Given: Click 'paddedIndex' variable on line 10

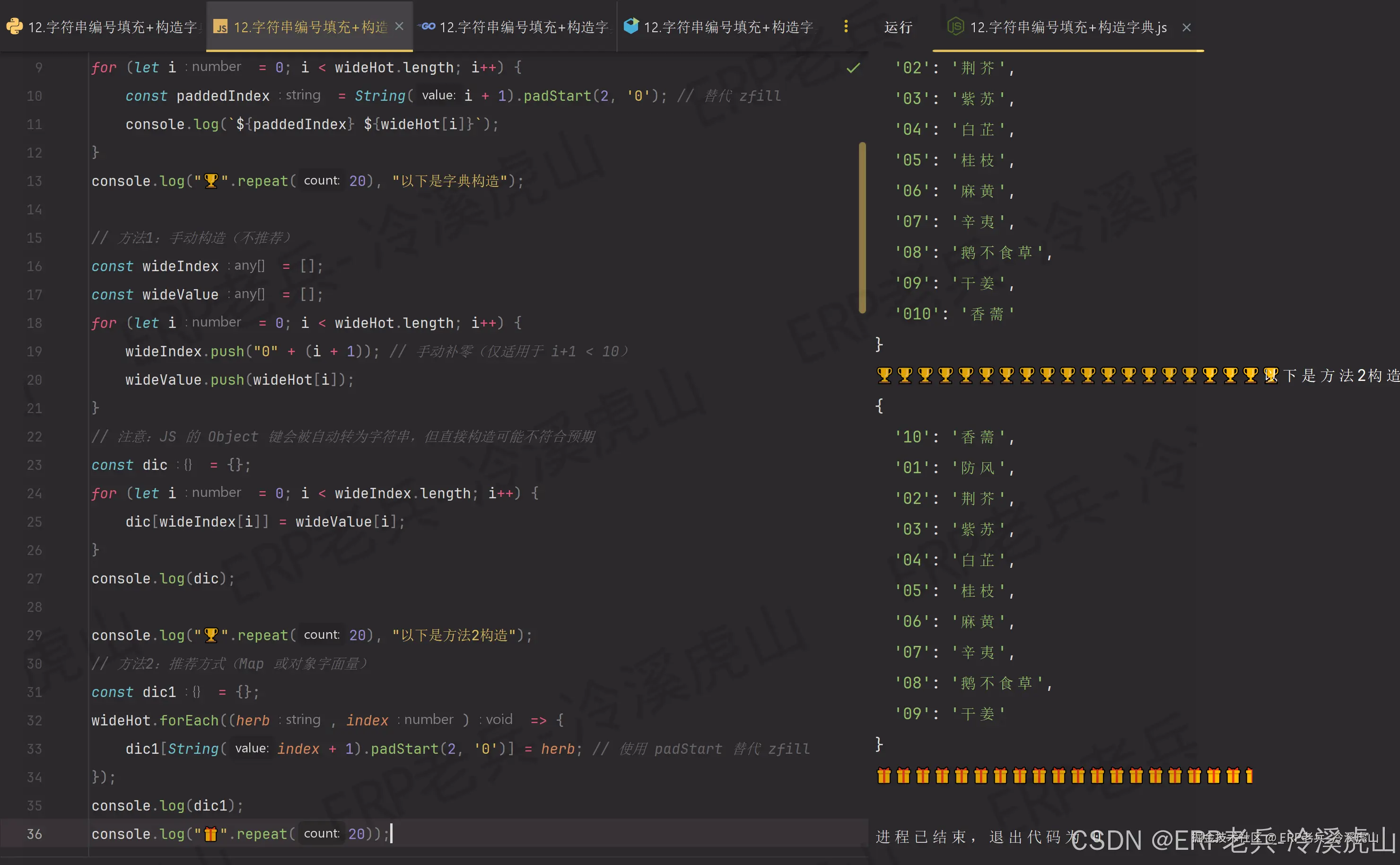Looking at the screenshot, I should point(223,96).
